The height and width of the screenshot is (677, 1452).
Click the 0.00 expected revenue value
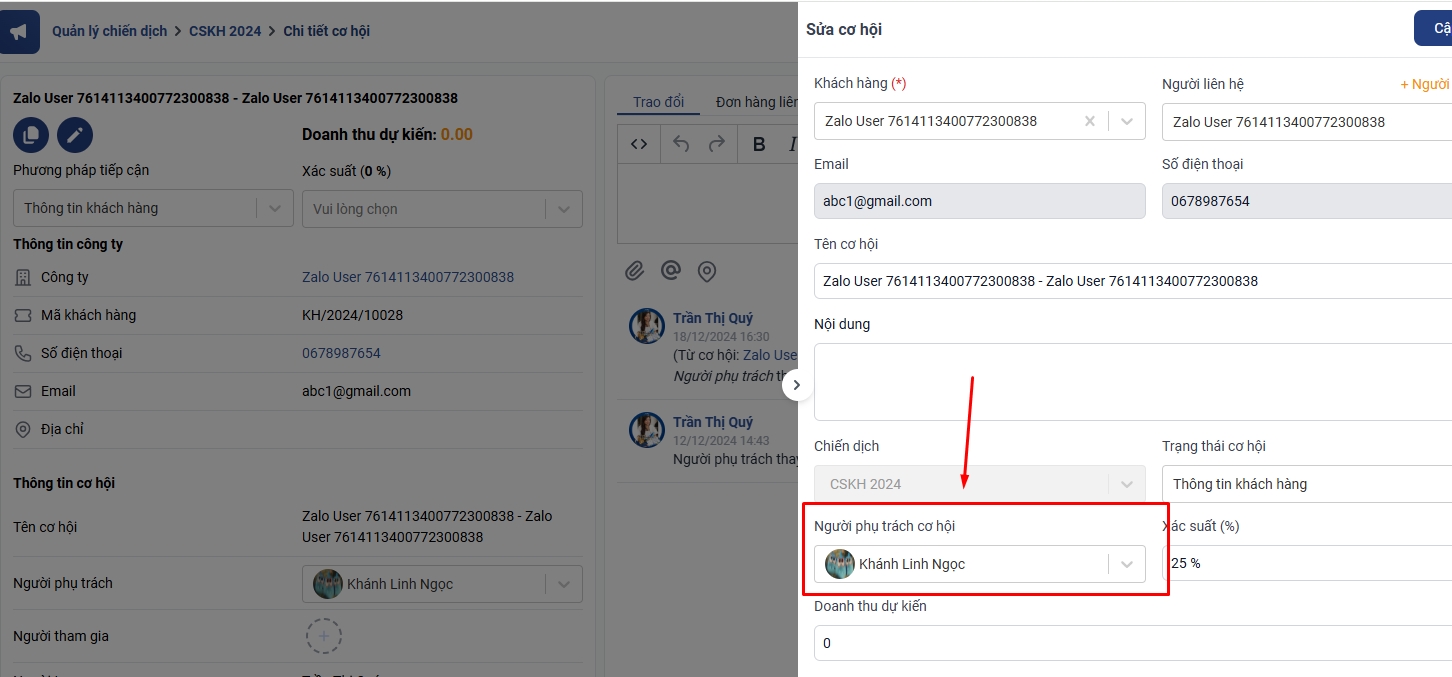click(457, 135)
